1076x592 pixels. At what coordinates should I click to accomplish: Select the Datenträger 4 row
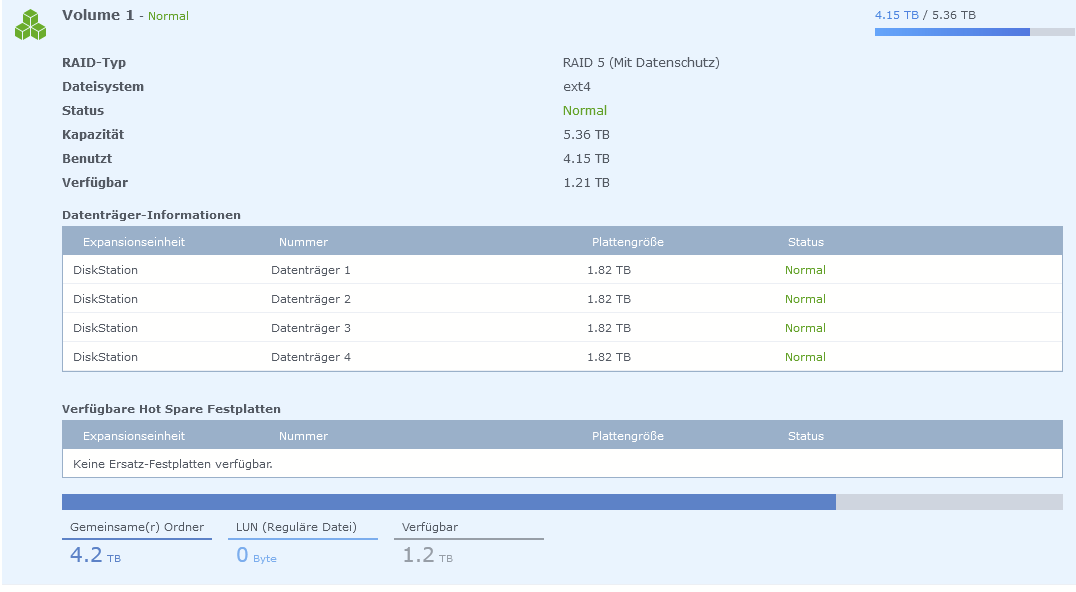[x=562, y=357]
